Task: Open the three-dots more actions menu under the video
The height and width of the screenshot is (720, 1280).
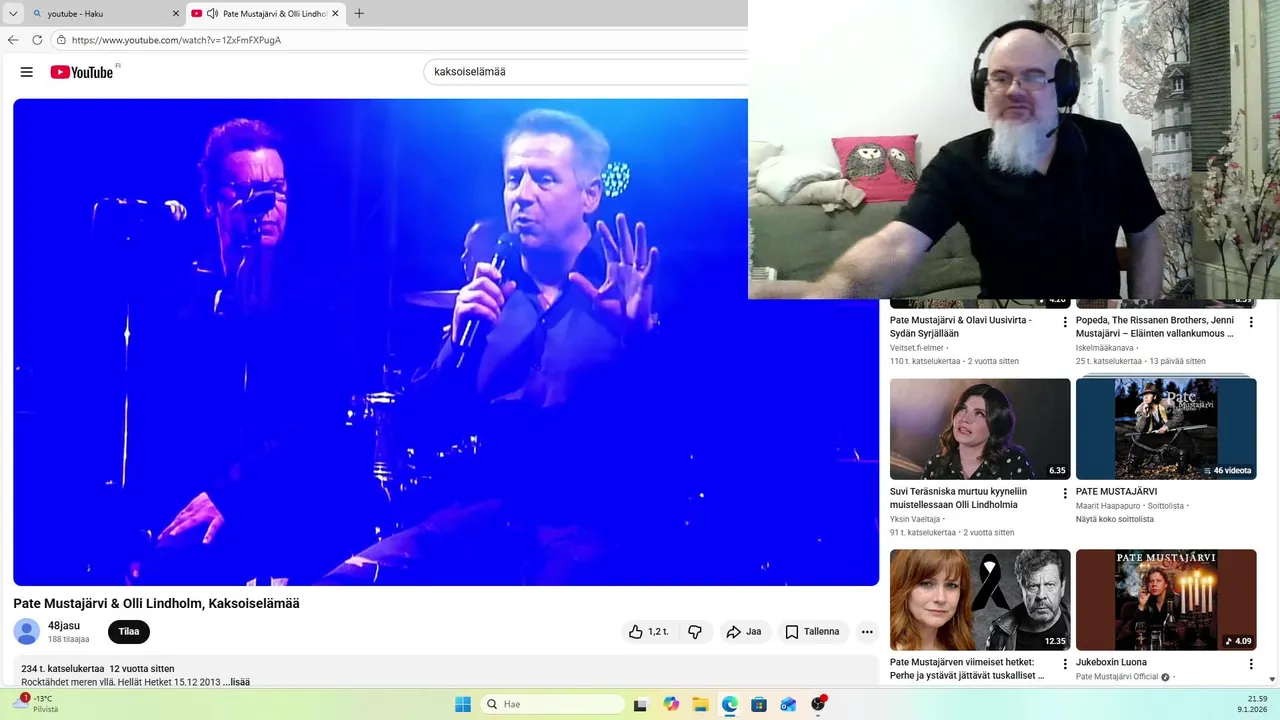Action: 867,632
